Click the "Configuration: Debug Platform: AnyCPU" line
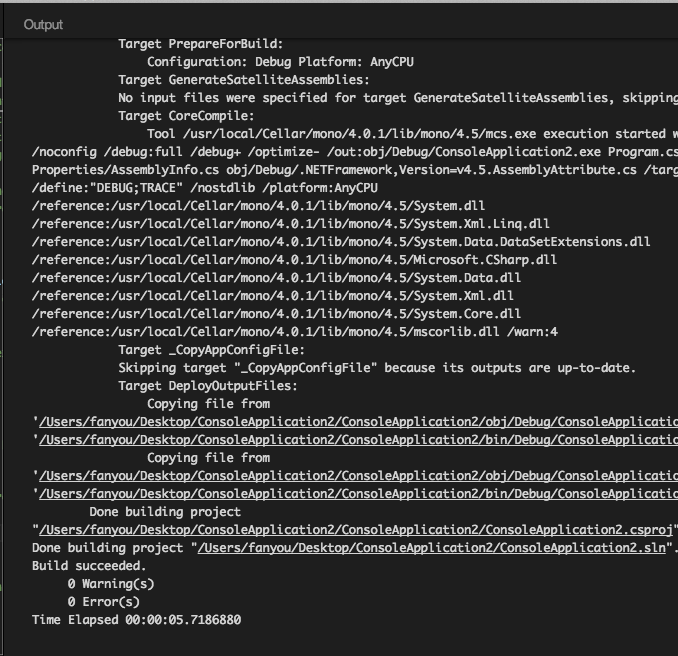The image size is (678, 656). [x=280, y=61]
